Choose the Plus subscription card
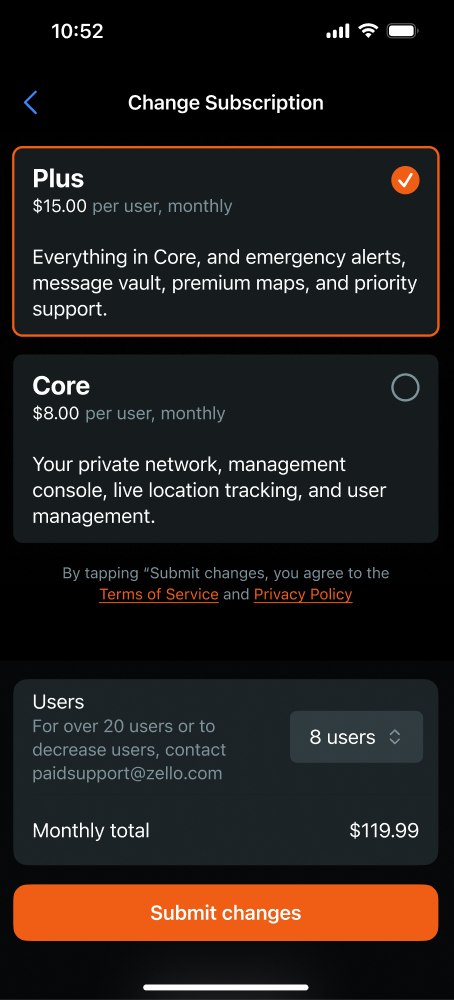The width and height of the screenshot is (454, 1000). click(226, 242)
